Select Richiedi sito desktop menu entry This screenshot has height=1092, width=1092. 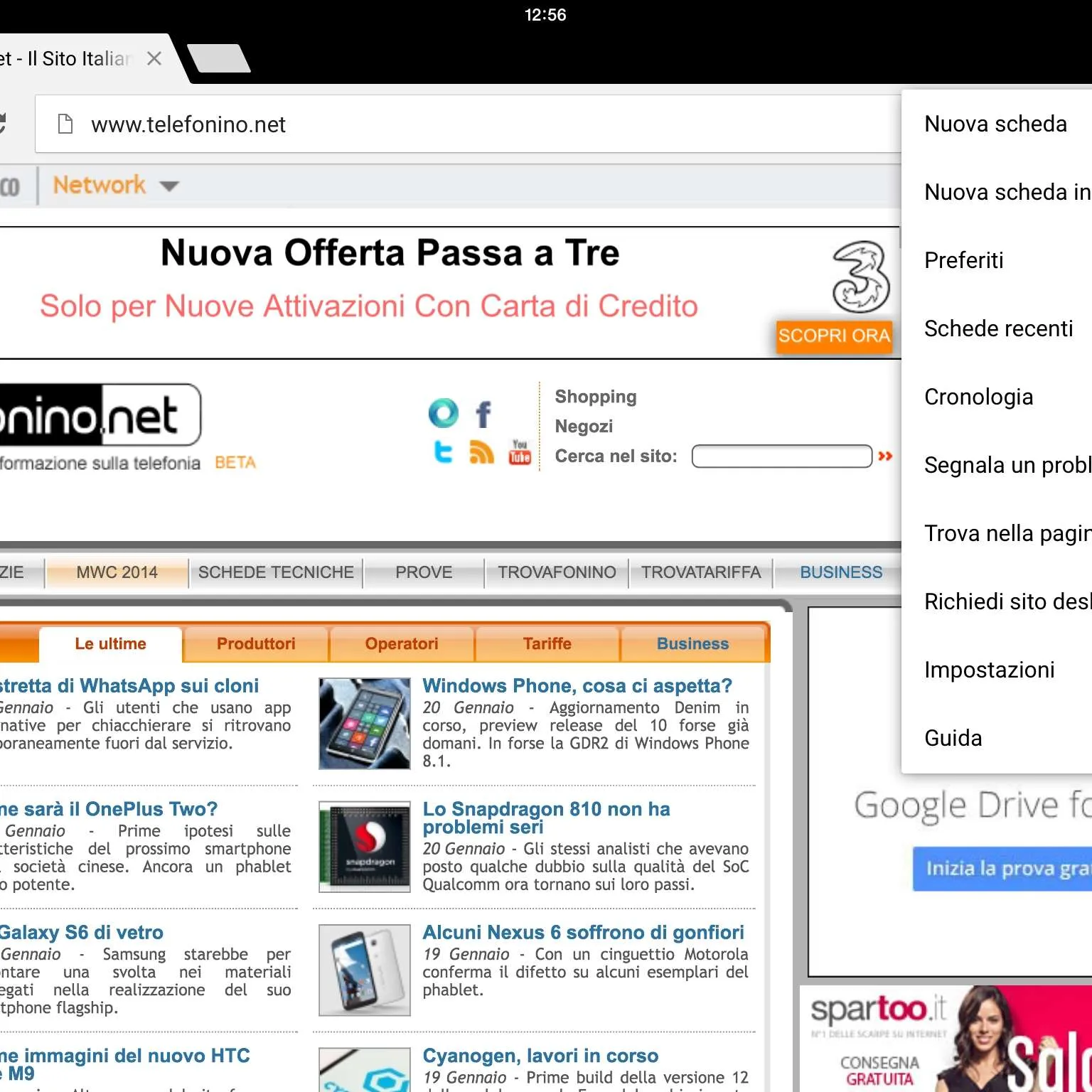tap(997, 601)
